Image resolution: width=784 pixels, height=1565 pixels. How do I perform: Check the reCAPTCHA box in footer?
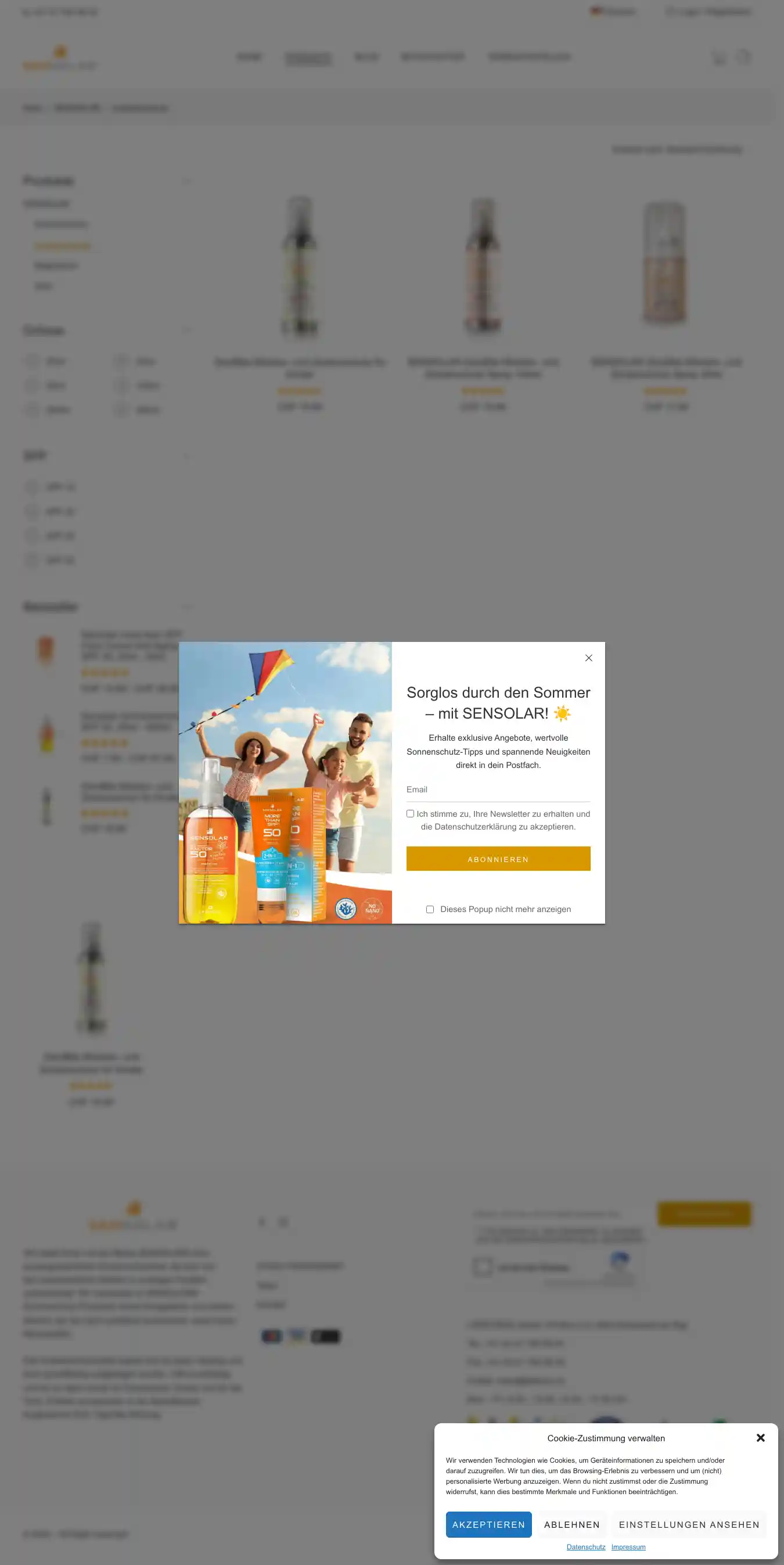[483, 1267]
